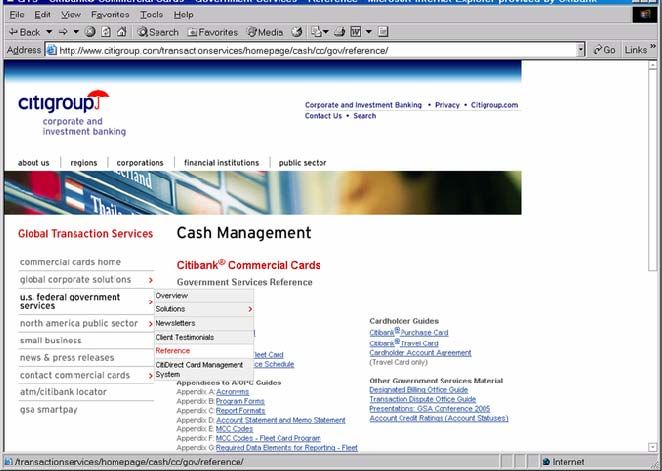Click the page icon in the address bar
Screen dimensions: 662x471
(52, 50)
